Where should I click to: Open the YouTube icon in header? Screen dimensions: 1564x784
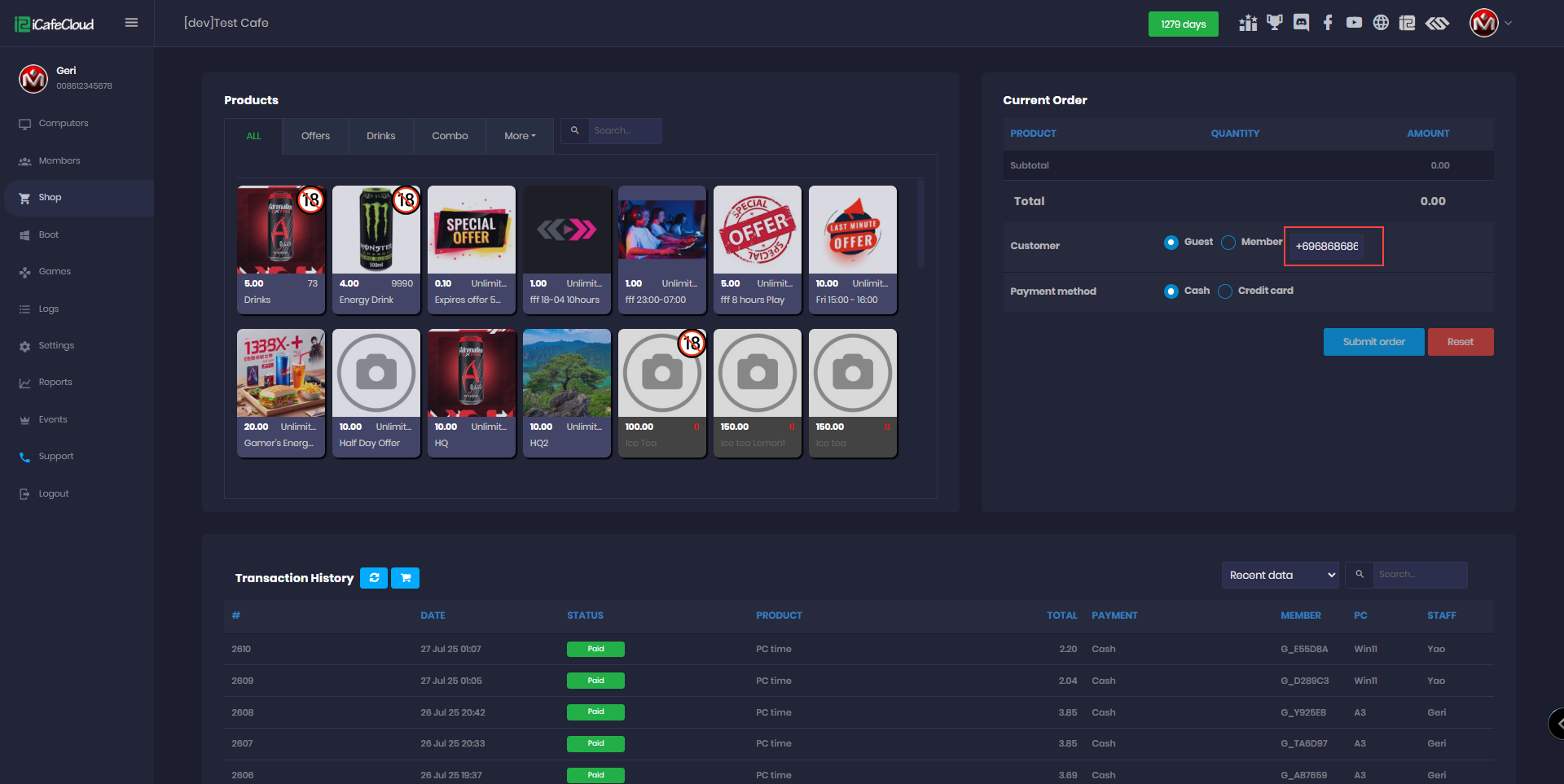click(x=1354, y=23)
